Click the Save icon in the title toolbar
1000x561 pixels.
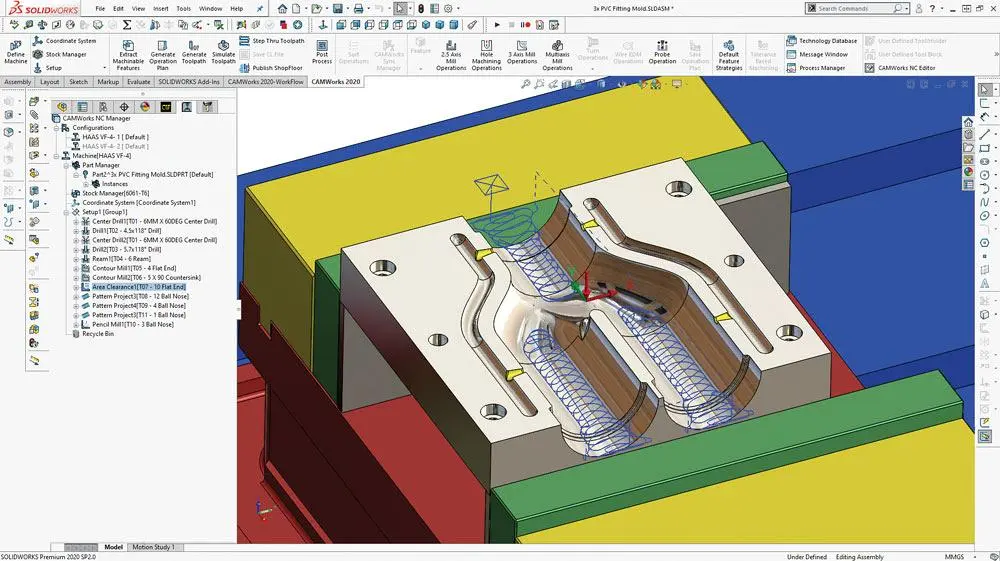click(338, 9)
